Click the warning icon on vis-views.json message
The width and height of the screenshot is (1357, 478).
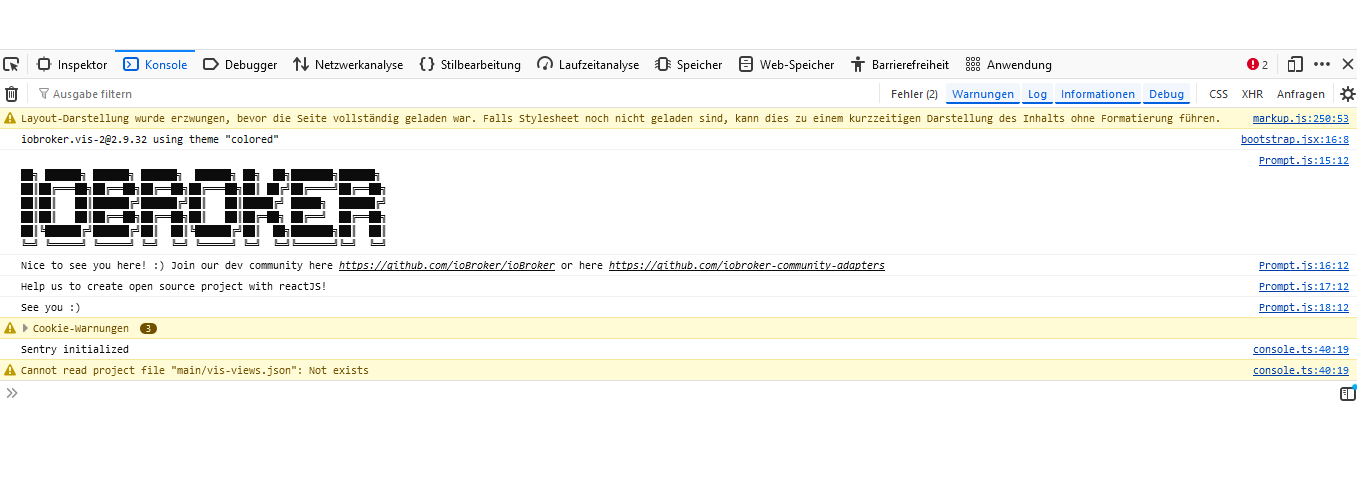pos(10,371)
